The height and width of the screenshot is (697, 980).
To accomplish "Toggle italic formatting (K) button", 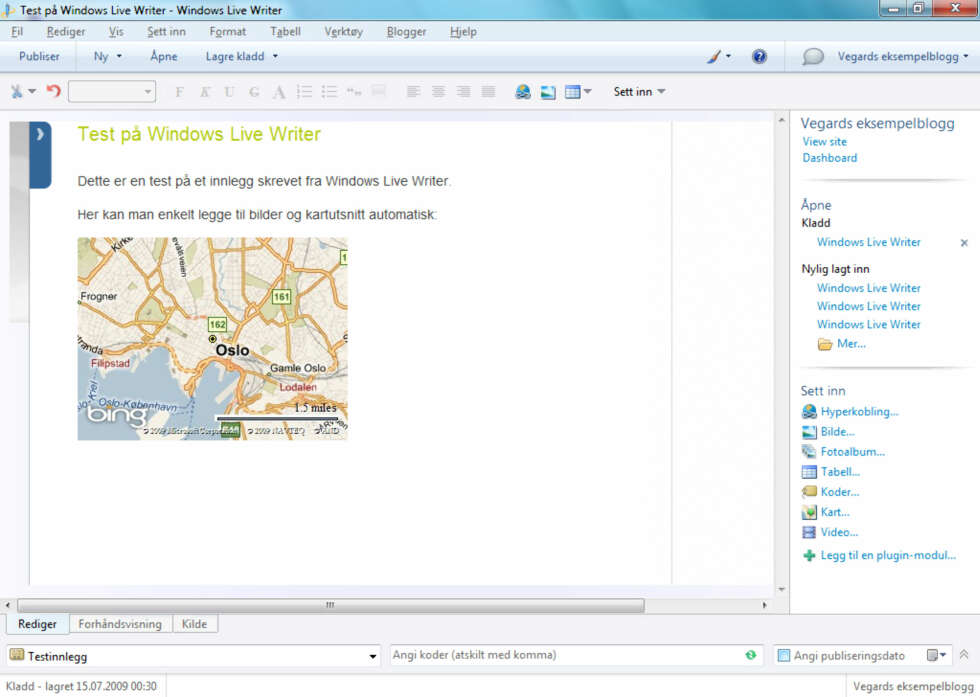I will pos(204,92).
